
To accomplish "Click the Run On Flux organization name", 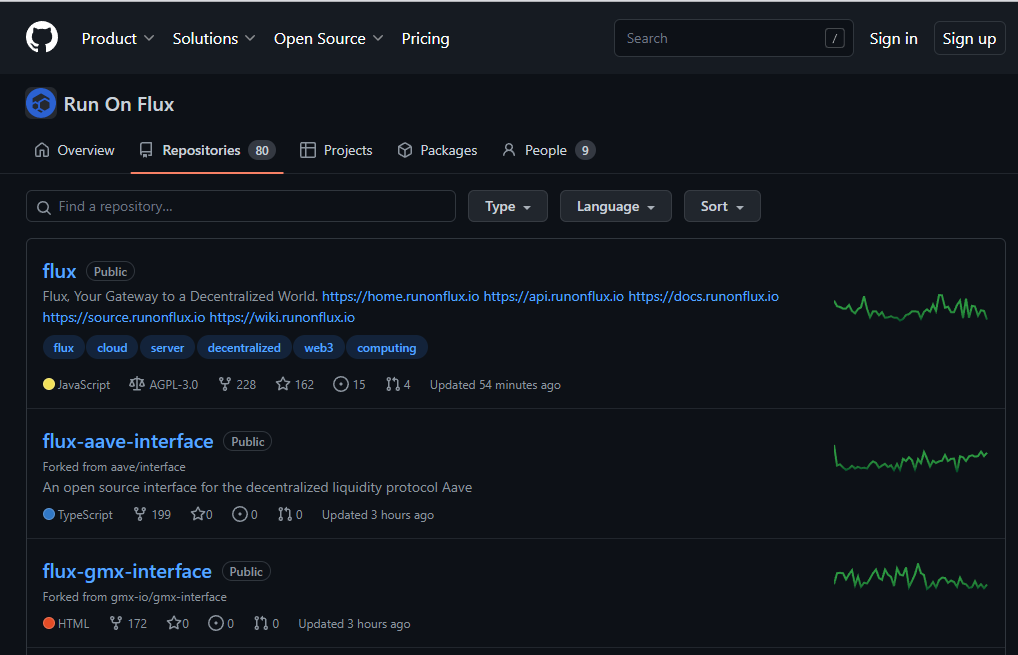I will click(x=119, y=104).
